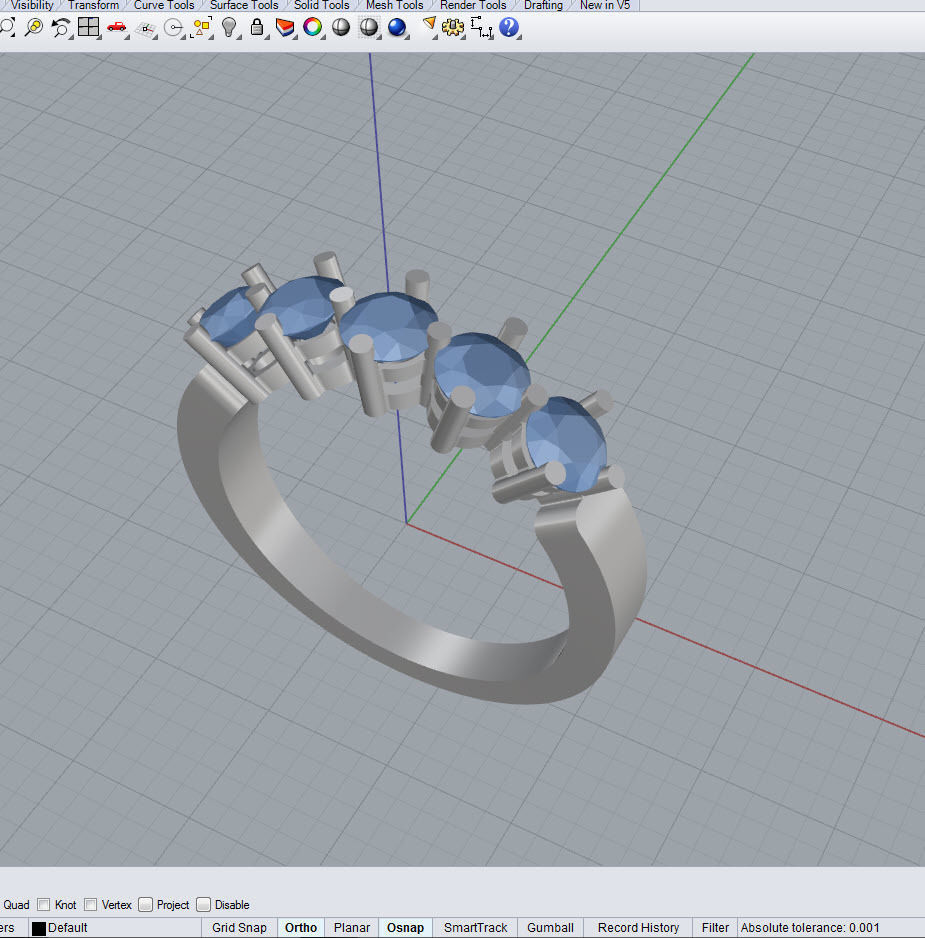
Task: Open the New in V5 tab
Action: (605, 5)
